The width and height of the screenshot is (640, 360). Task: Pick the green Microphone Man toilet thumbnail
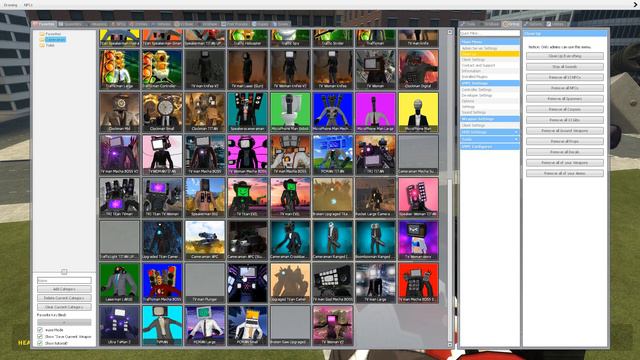290,112
